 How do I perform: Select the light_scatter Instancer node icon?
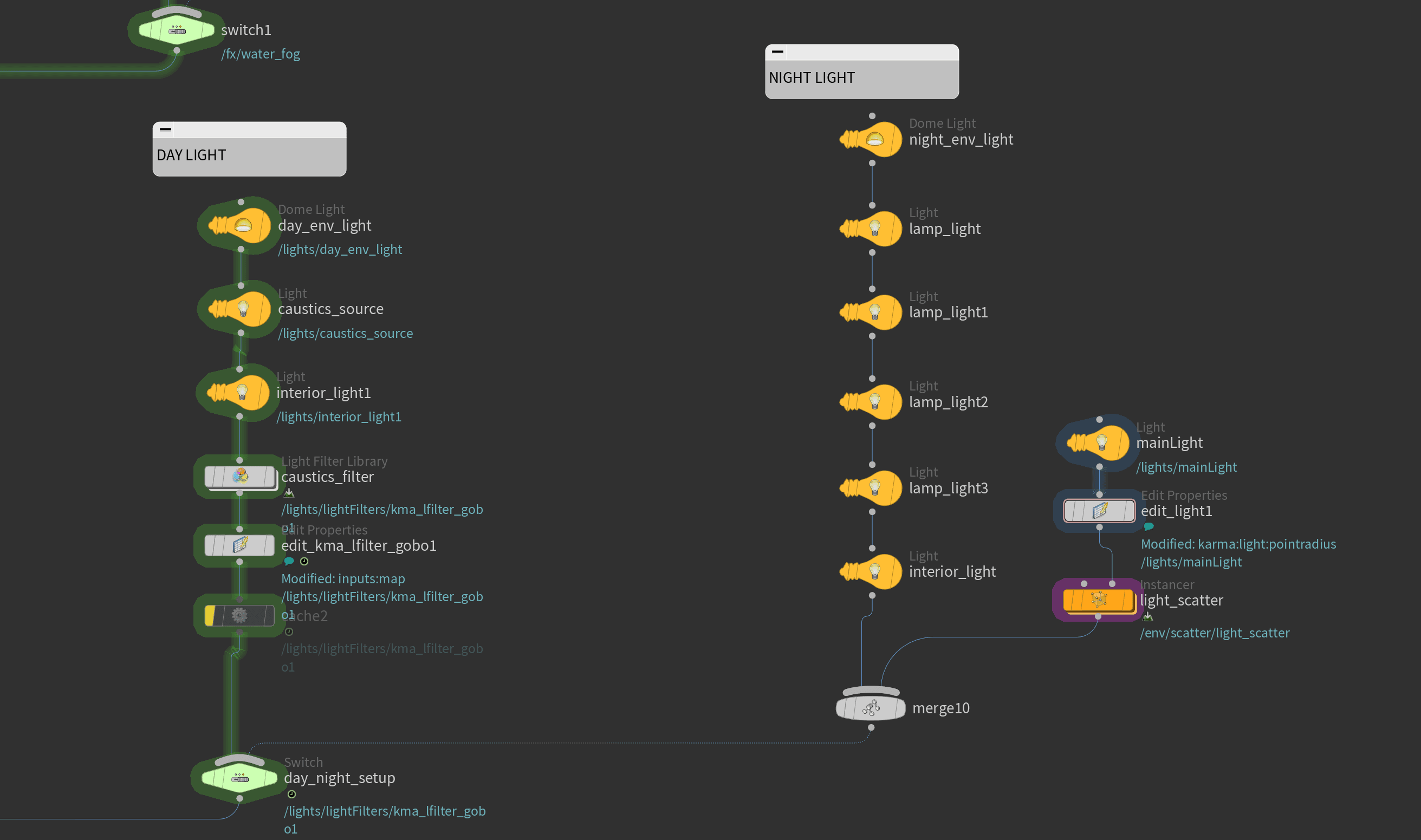point(1098,600)
